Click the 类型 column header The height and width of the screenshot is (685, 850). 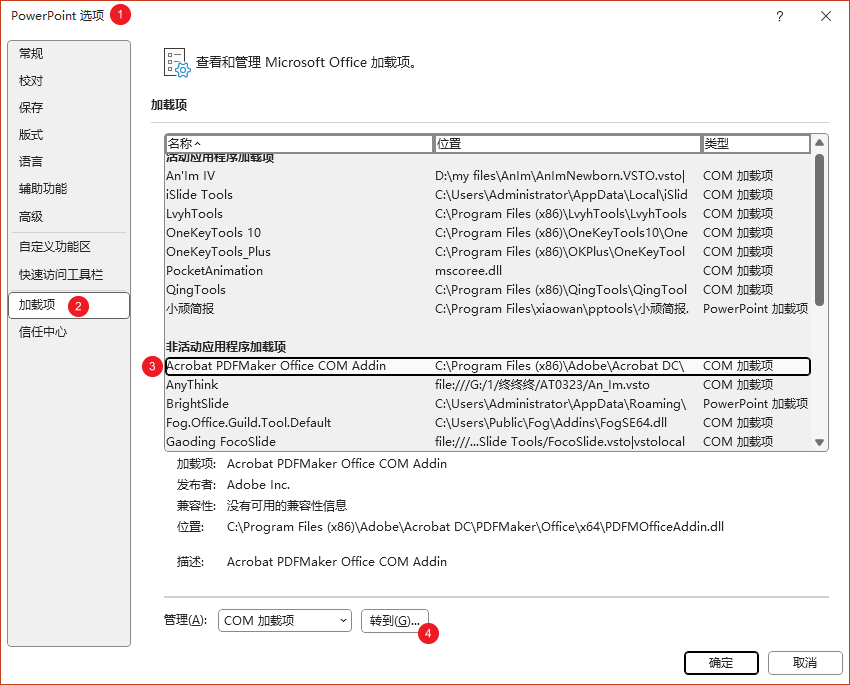pyautogui.click(x=755, y=144)
